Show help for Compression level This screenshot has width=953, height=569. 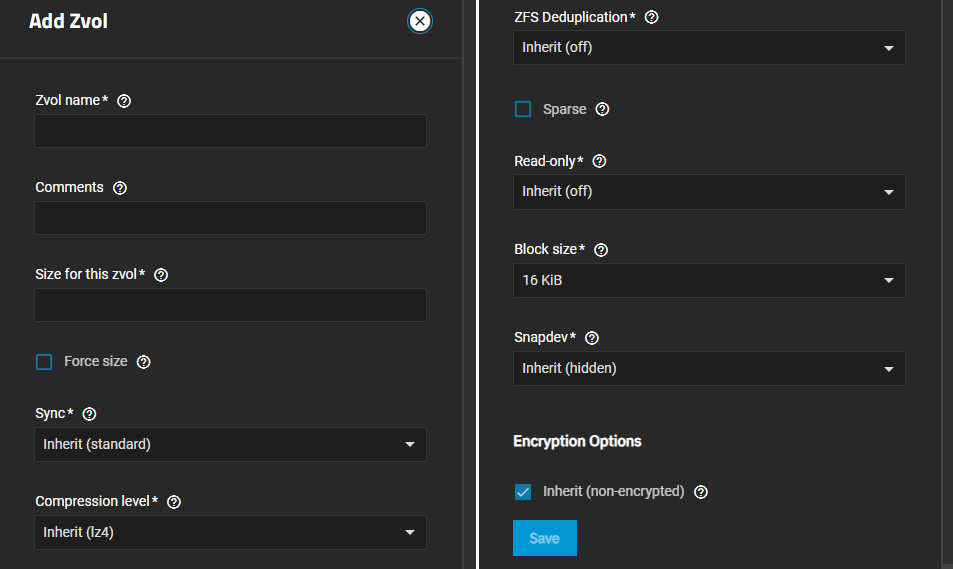pyautogui.click(x=174, y=502)
